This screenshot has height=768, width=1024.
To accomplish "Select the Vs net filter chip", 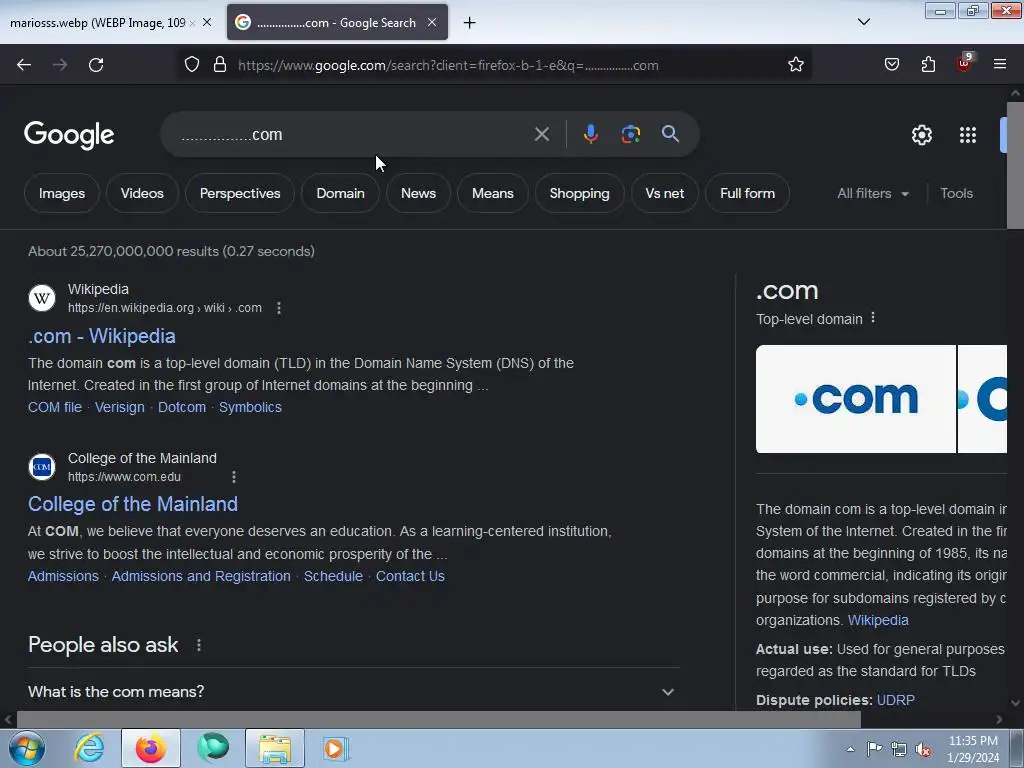I will click(665, 194).
